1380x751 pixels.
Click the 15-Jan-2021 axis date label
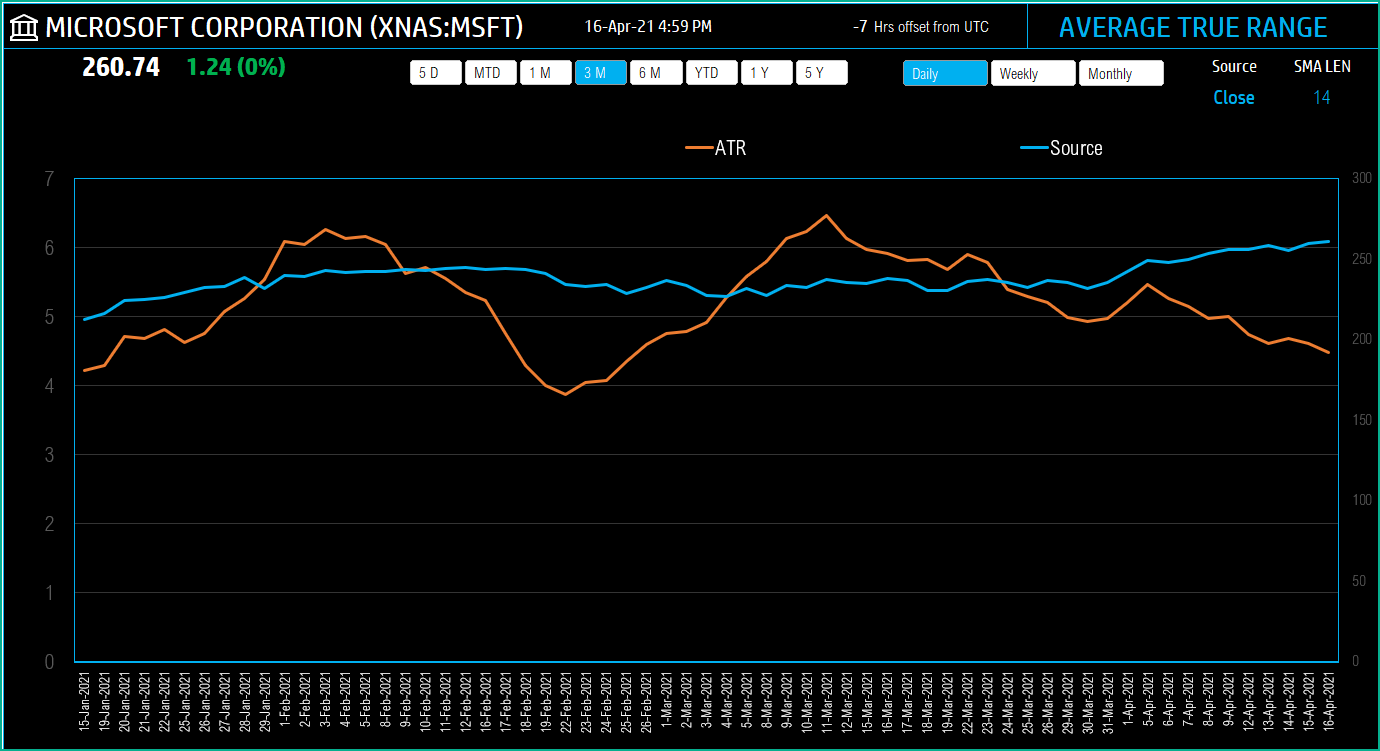pyautogui.click(x=84, y=703)
